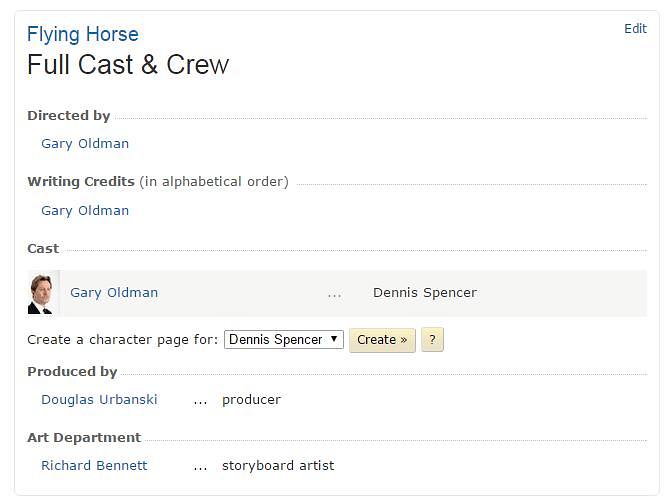Click the Directed by section heading
This screenshot has width=669, height=499.
(69, 116)
